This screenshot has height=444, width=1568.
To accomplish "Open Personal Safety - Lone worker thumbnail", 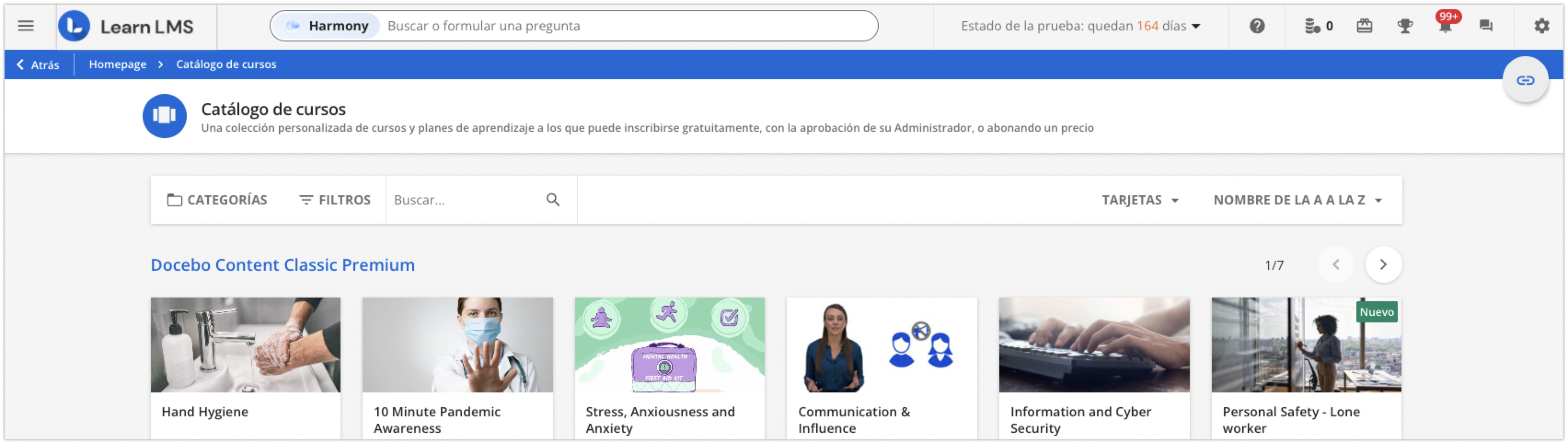I will coord(1306,345).
